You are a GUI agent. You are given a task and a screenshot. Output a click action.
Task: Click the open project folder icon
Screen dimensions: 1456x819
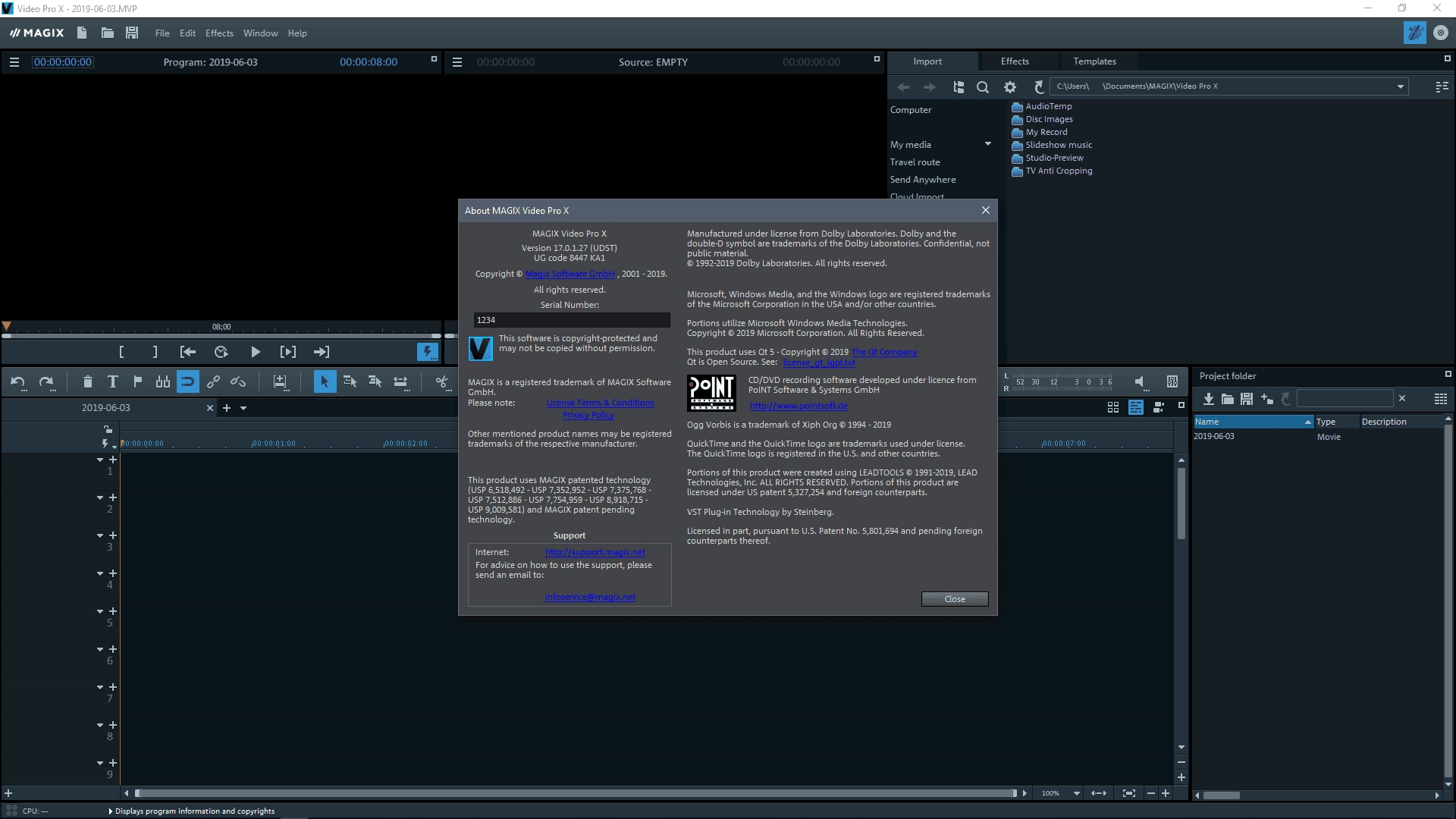108,33
